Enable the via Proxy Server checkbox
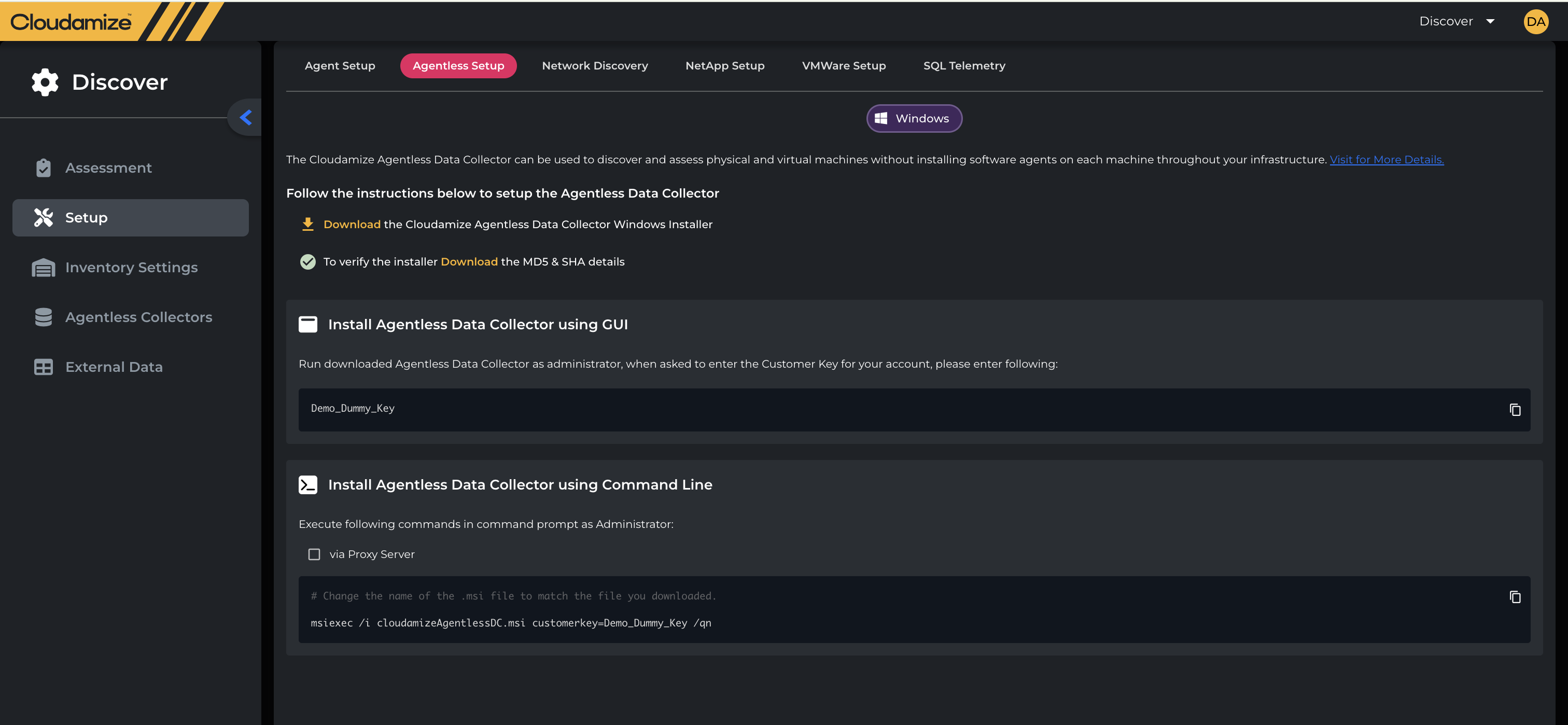 pyautogui.click(x=314, y=554)
